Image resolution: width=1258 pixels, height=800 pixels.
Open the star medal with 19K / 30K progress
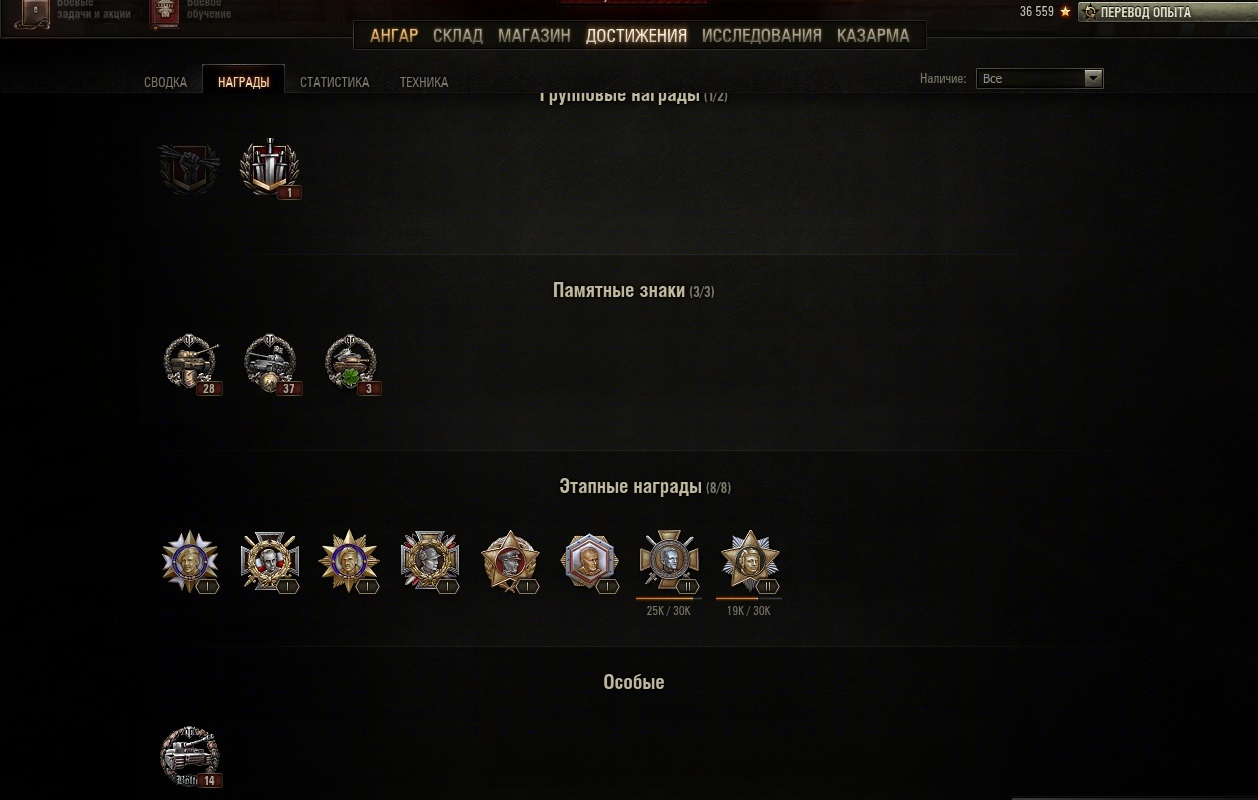749,562
